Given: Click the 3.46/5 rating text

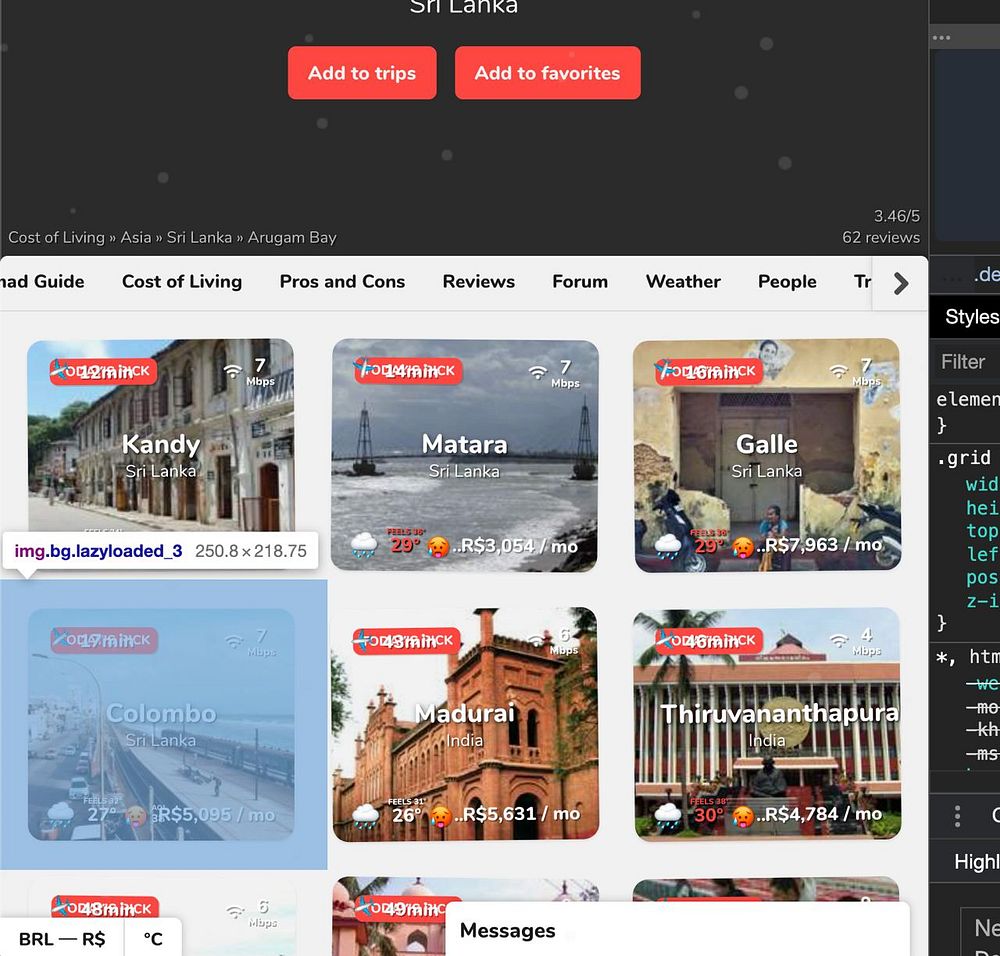Looking at the screenshot, I should click(x=897, y=216).
